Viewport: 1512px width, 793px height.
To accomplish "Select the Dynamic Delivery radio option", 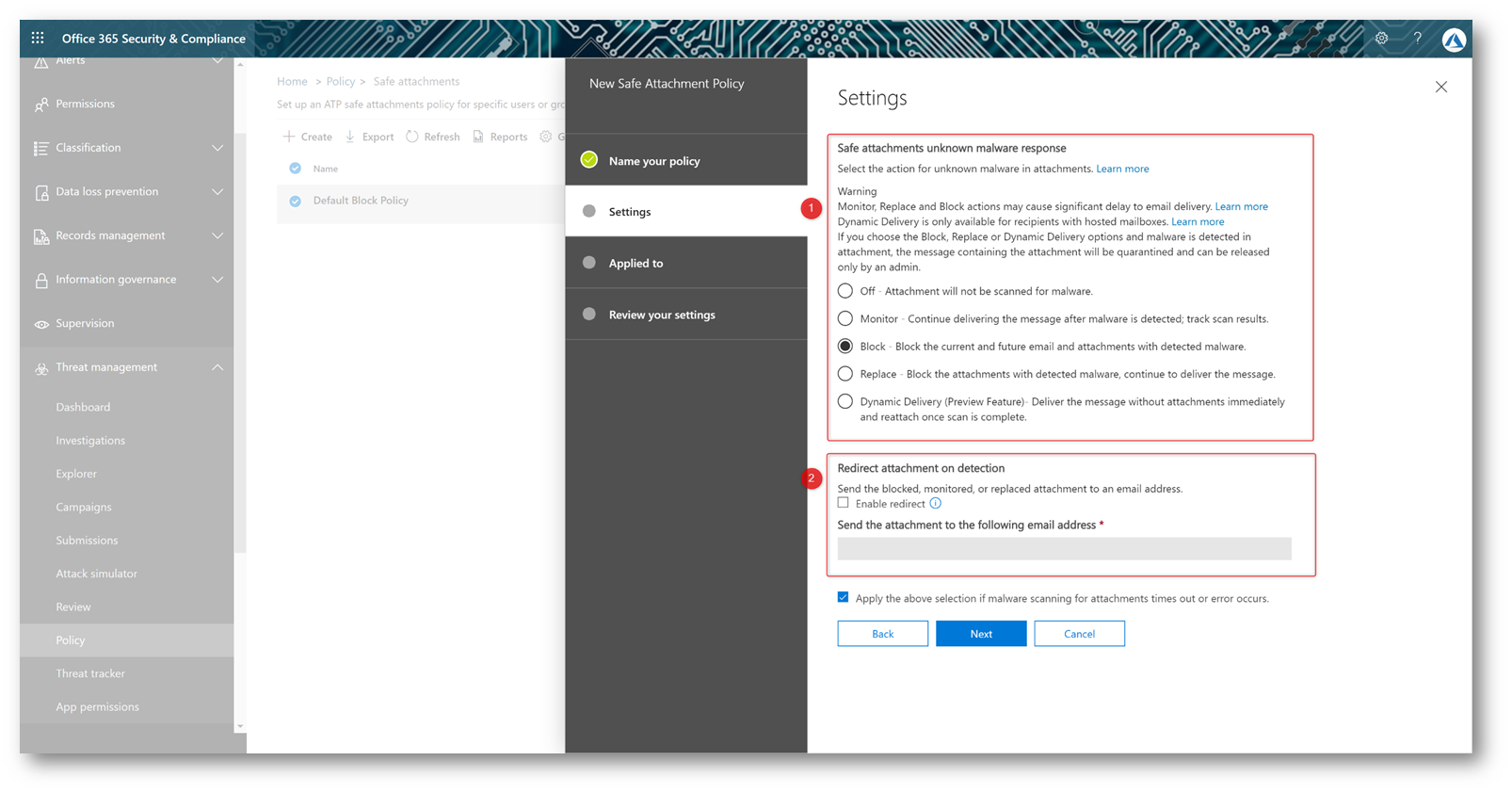I will [845, 401].
